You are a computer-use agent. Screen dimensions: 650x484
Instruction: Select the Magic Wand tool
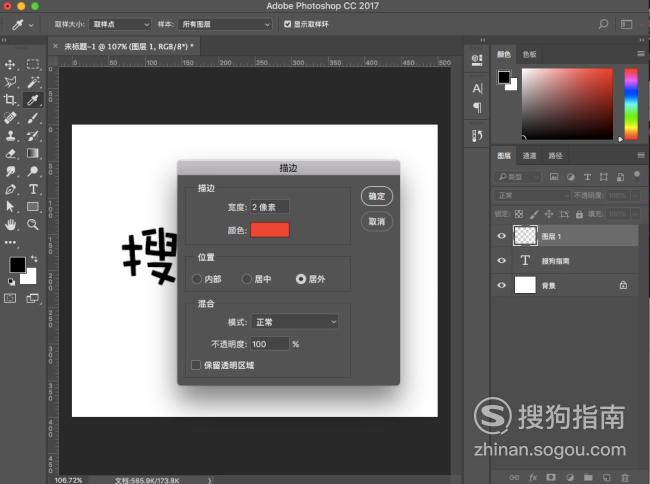pyautogui.click(x=33, y=82)
